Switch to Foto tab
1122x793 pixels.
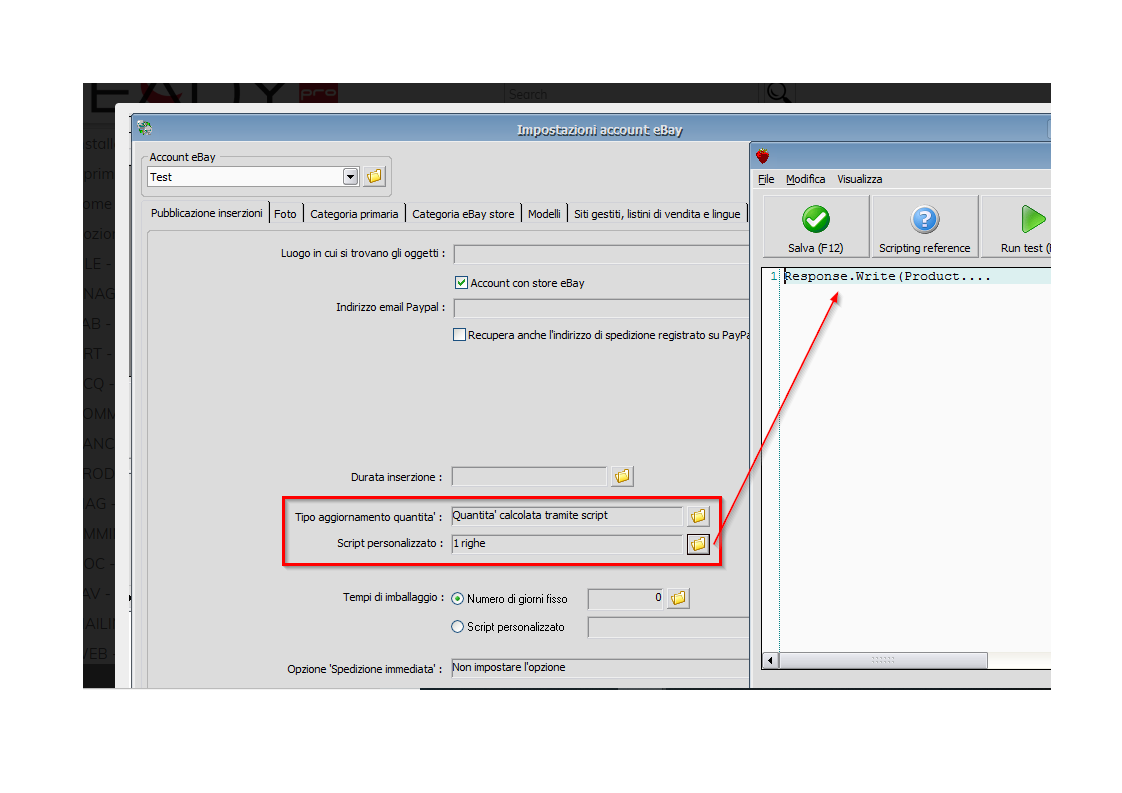285,214
